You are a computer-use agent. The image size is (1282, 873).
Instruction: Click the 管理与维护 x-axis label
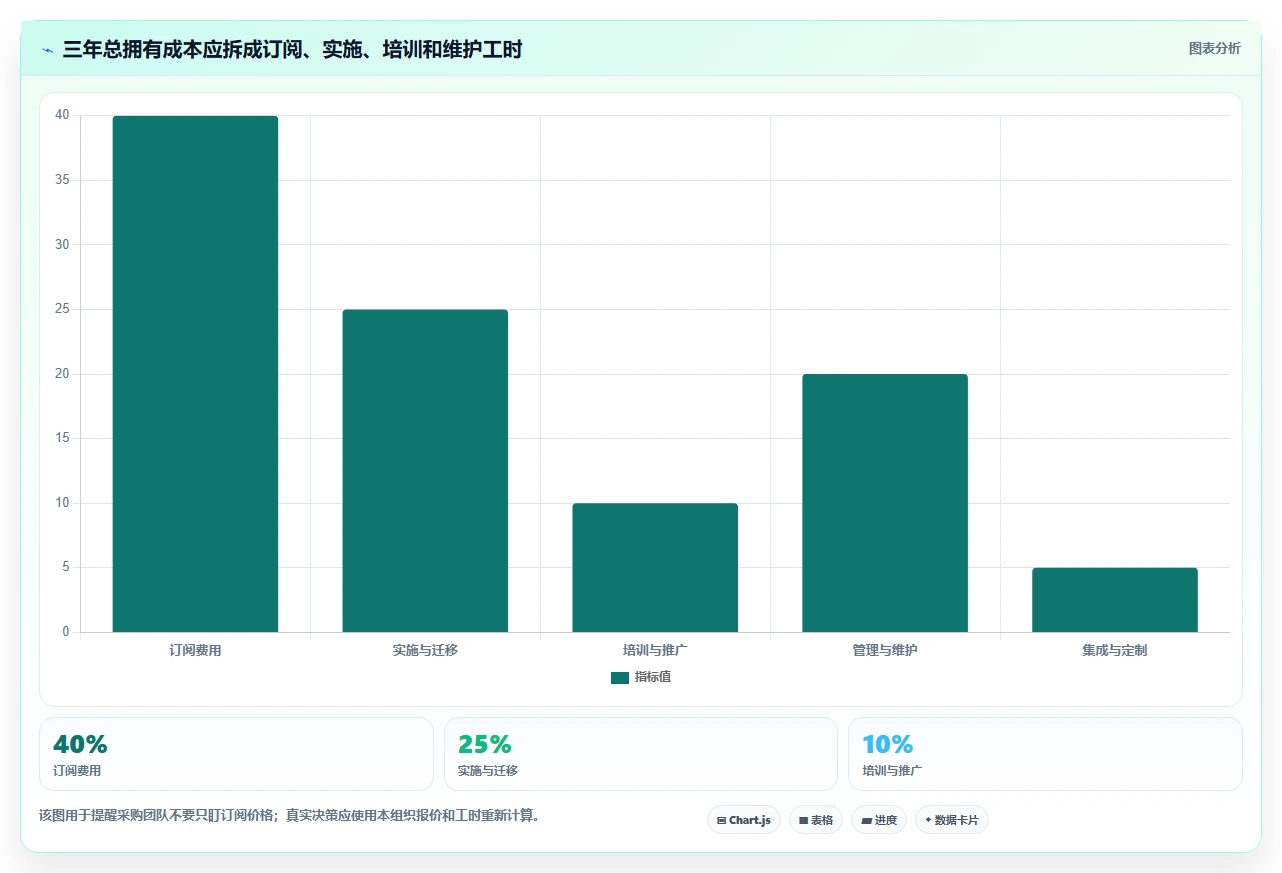(x=885, y=650)
